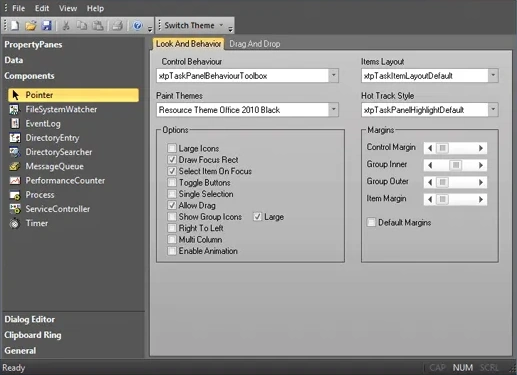Screen dimensions: 517x375
Task: Toggle the Large checkbox beside group icons
Action: pos(257,217)
